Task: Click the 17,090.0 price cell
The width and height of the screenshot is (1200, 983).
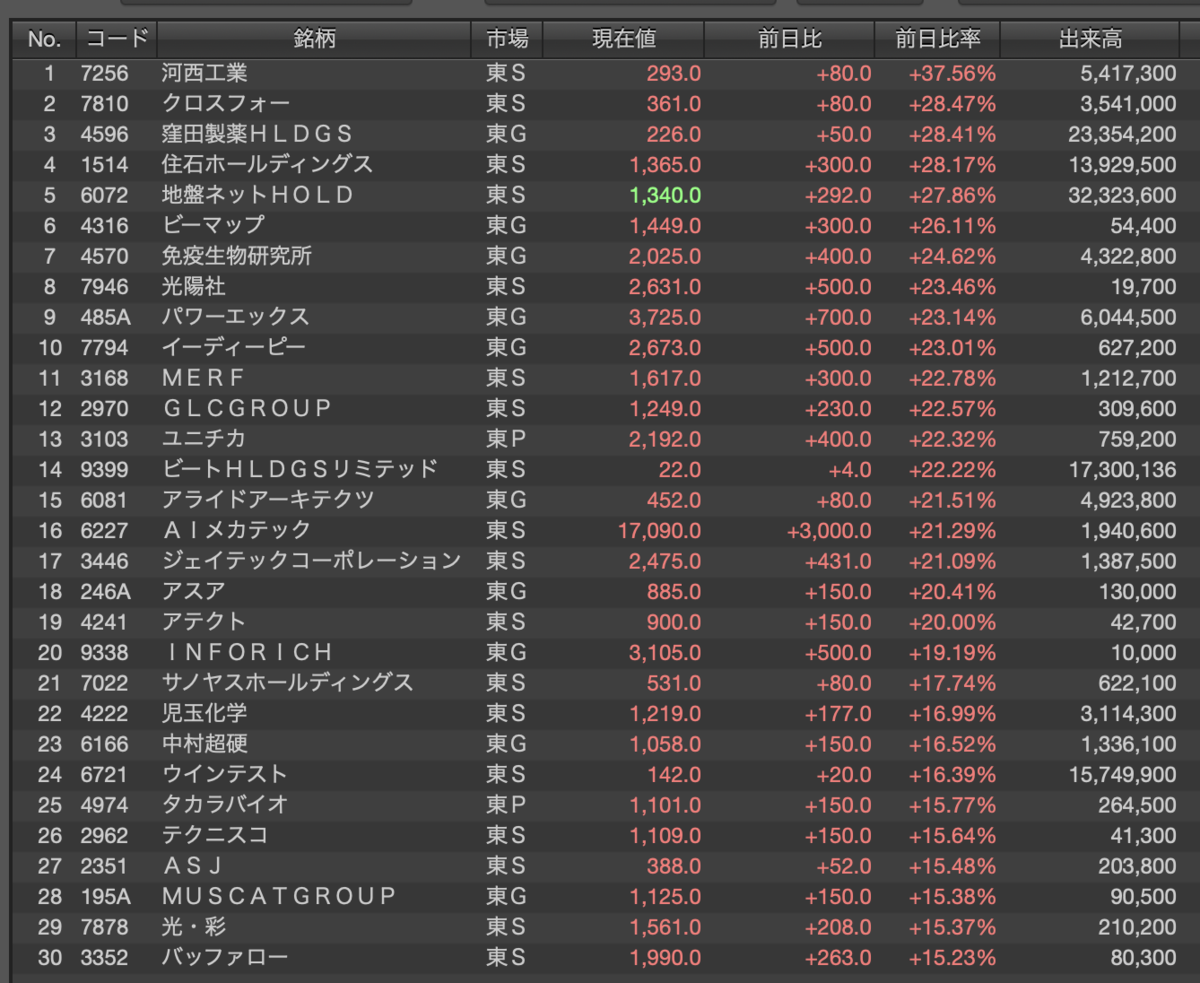Action: [x=660, y=531]
